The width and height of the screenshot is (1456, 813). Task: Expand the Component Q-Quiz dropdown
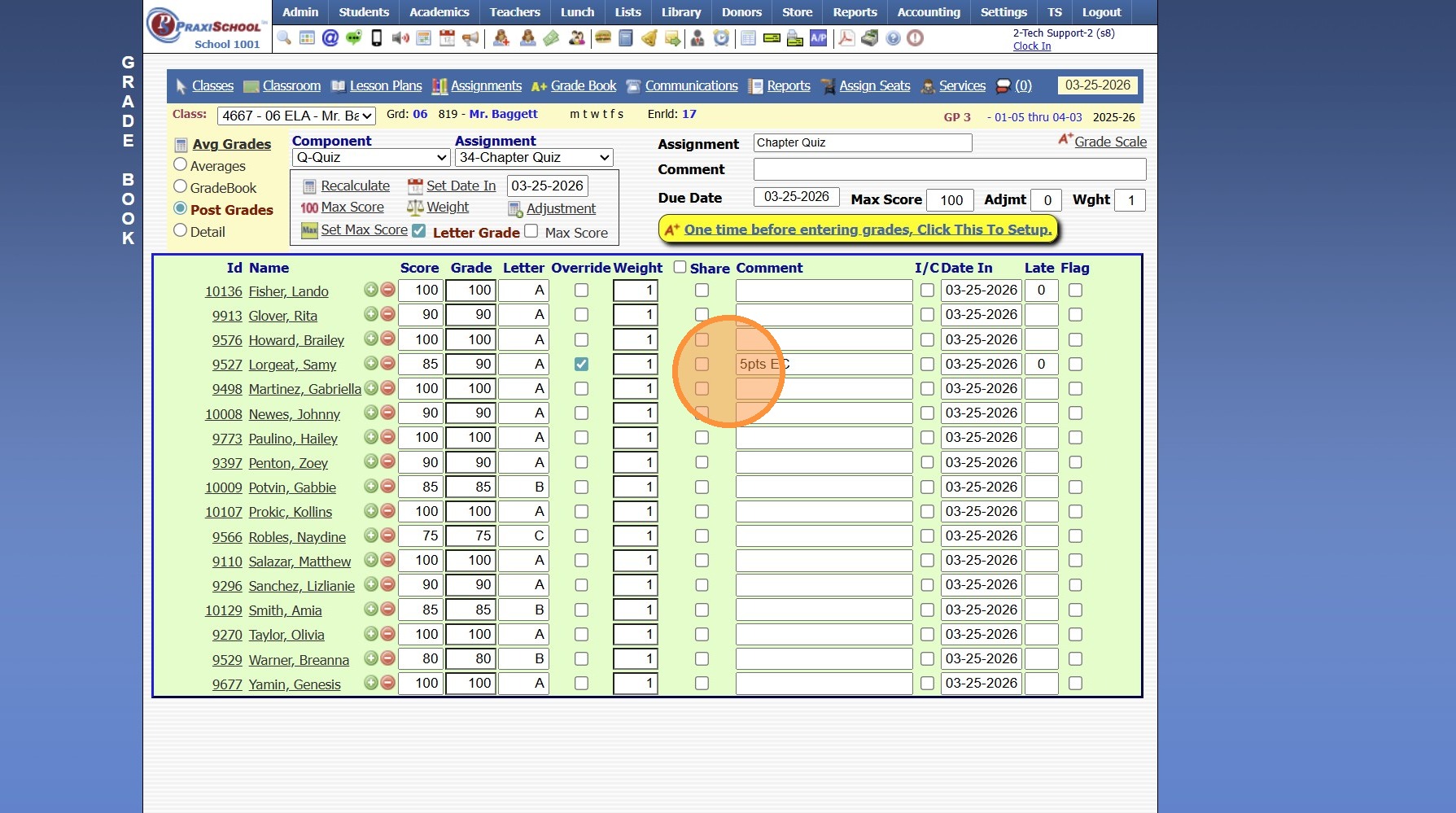click(x=371, y=158)
